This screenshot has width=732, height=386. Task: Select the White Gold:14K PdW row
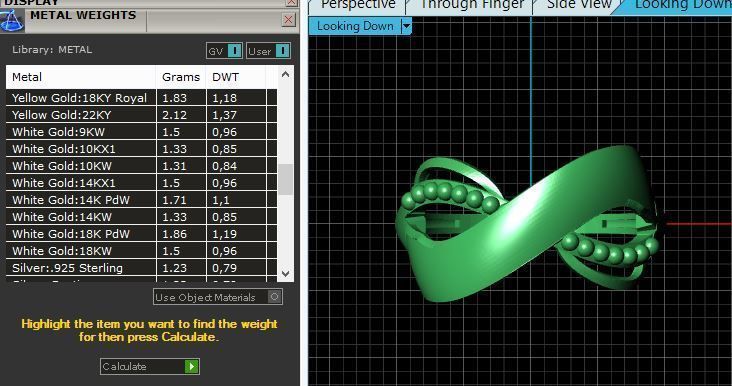(x=141, y=200)
